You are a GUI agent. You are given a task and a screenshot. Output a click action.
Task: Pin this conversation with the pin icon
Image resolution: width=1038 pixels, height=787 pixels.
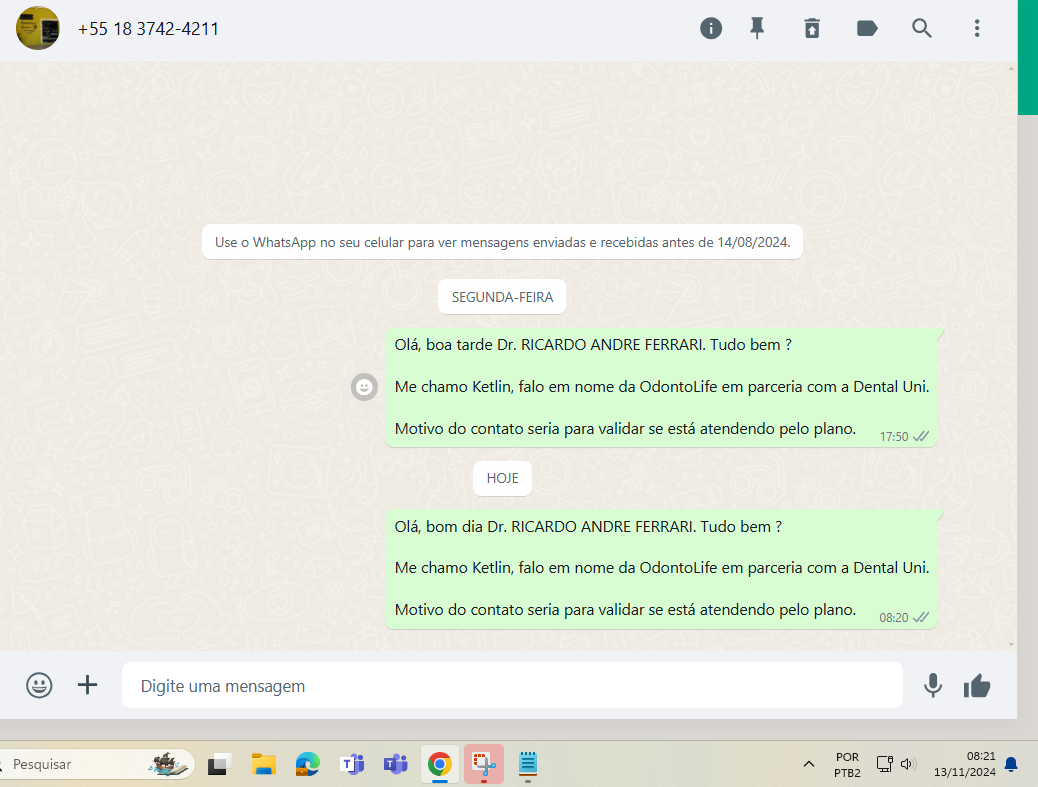click(757, 28)
